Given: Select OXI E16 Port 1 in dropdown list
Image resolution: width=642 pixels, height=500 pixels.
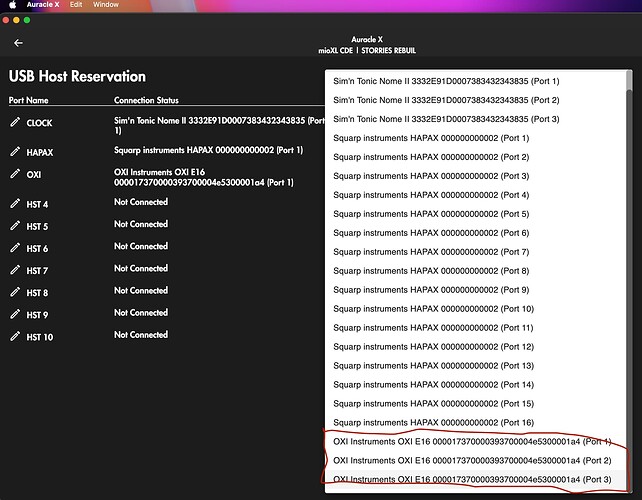Looking at the screenshot, I should 475,441.
